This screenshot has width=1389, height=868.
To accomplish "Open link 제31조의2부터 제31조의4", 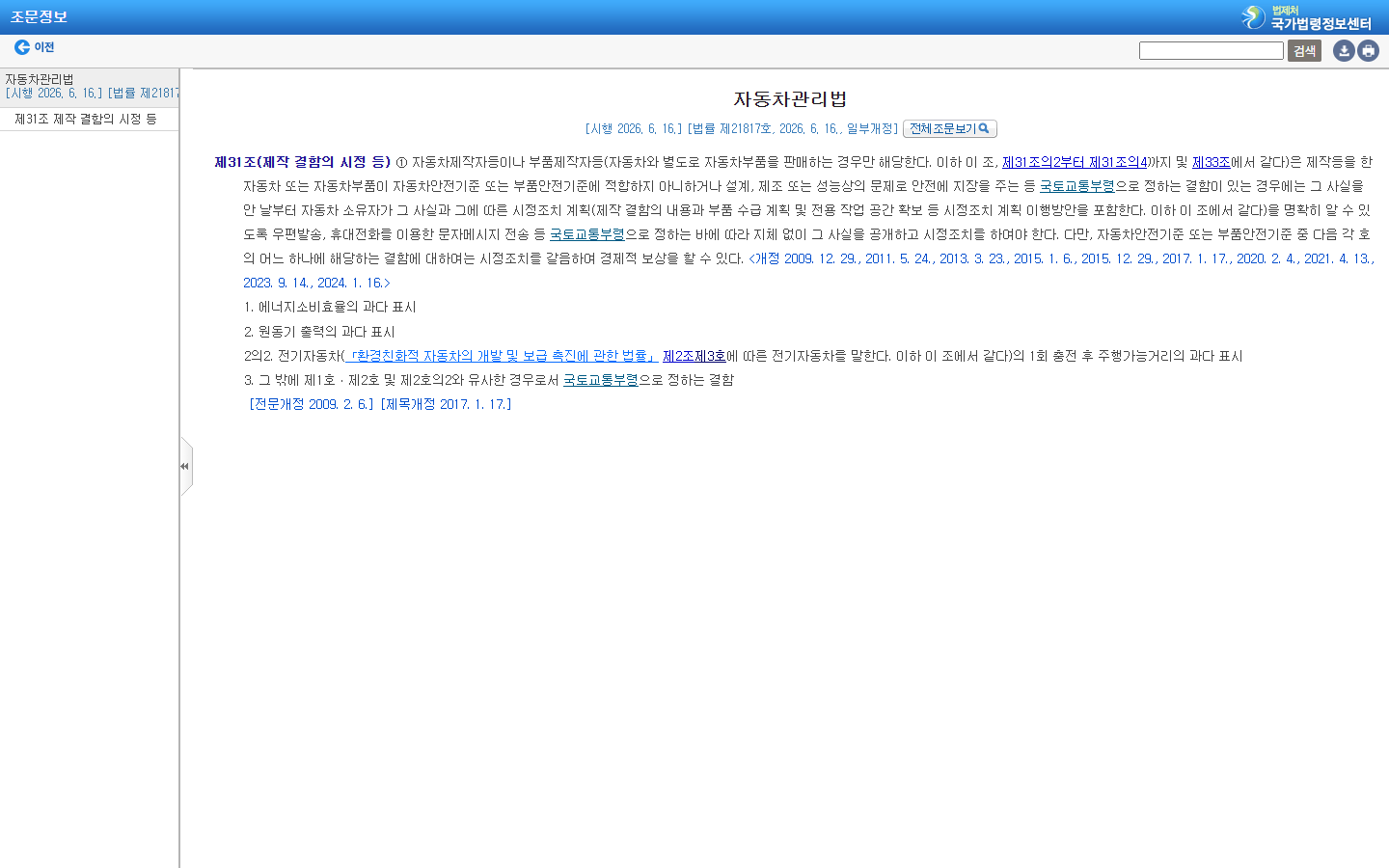I will (x=1075, y=162).
